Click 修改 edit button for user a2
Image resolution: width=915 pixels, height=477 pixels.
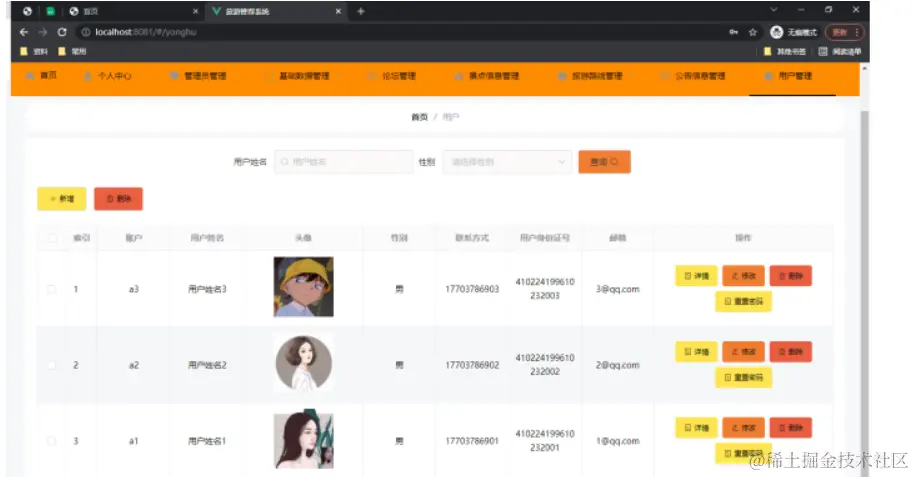(x=743, y=351)
